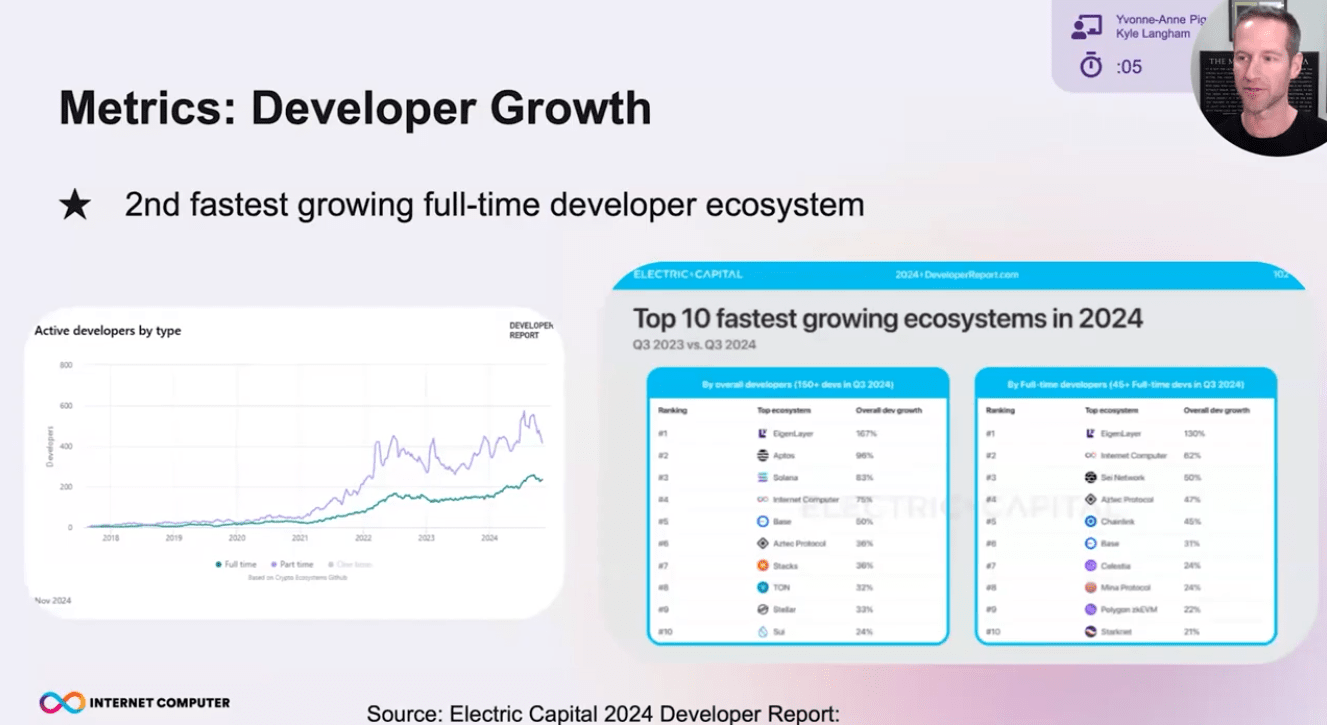
Task: Click the Polygon zkEVM logo icon
Action: click(x=1091, y=609)
